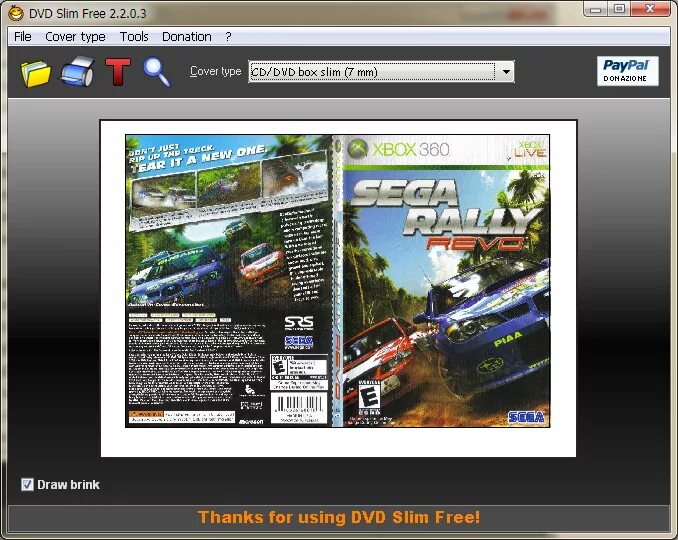Open the File menu
Viewport: 678px width, 540px height.
22,37
